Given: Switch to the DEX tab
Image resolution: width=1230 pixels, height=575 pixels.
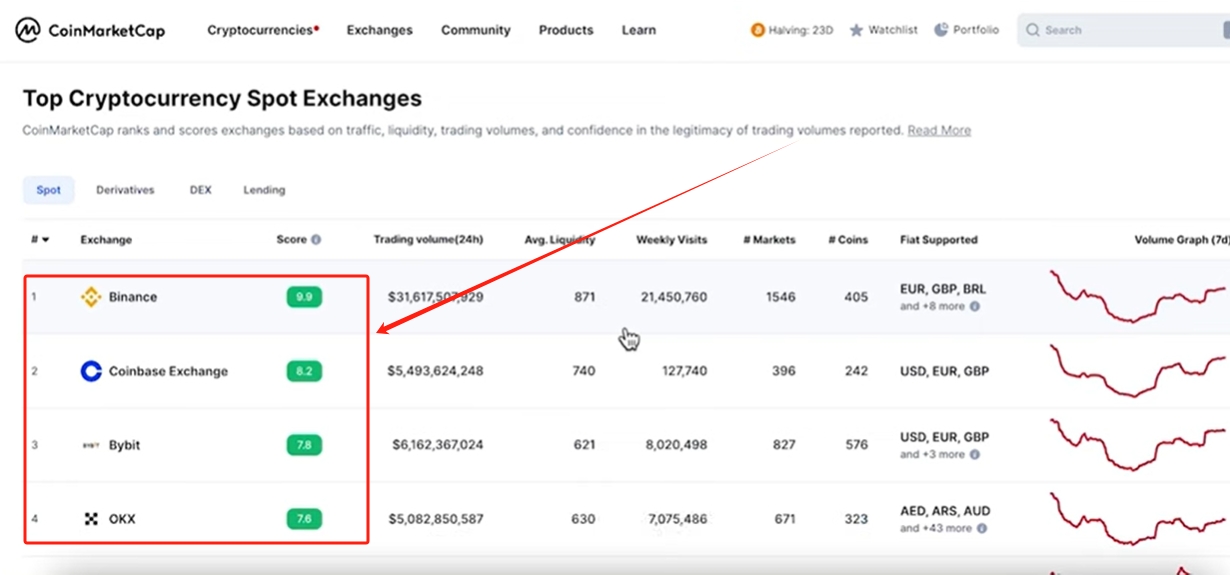Looking at the screenshot, I should 201,190.
